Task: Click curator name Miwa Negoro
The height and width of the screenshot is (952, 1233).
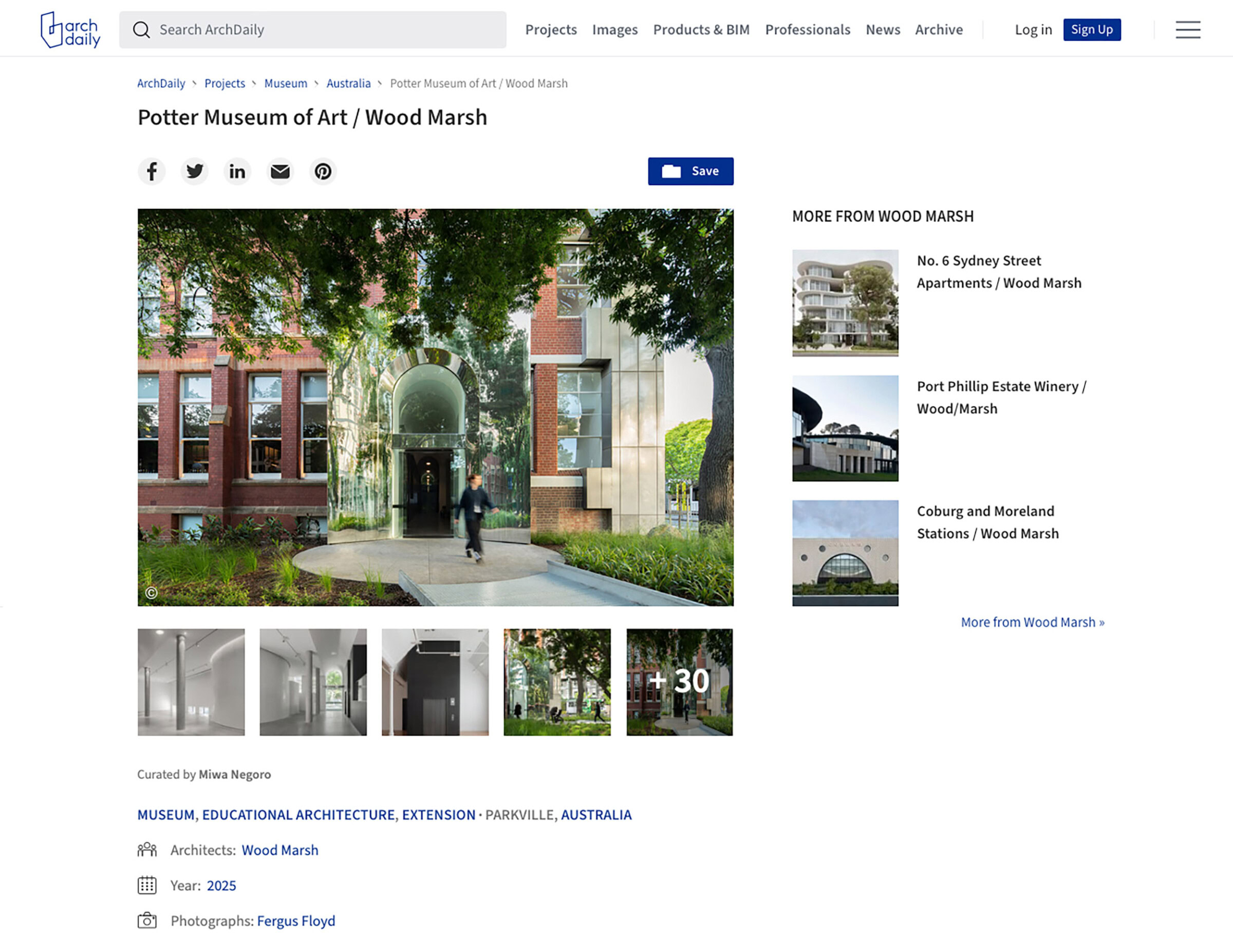Action: tap(234, 774)
